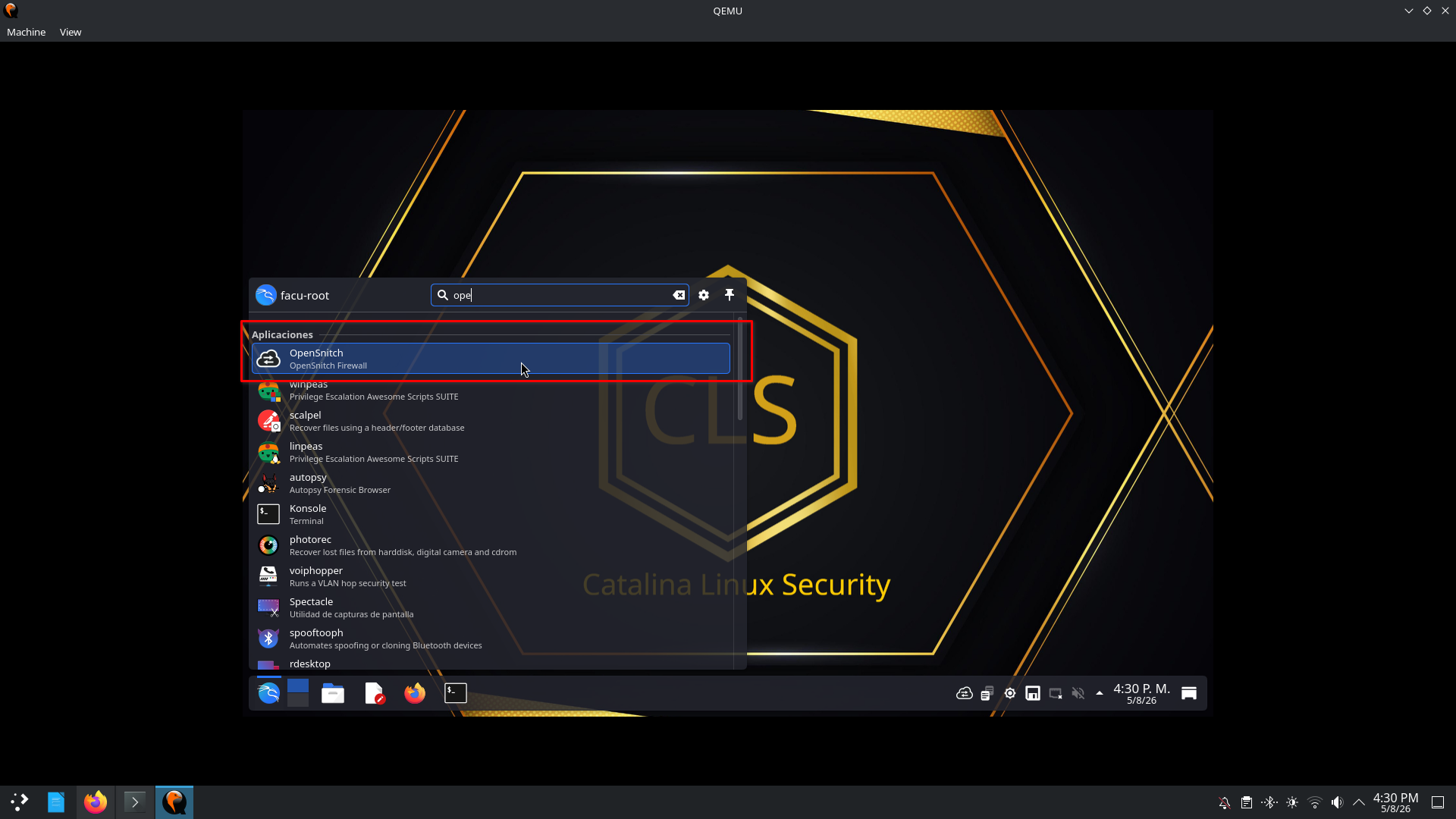Viewport: 1456px width, 819px height.
Task: Switch to Firefox in the host taskbar
Action: click(96, 802)
